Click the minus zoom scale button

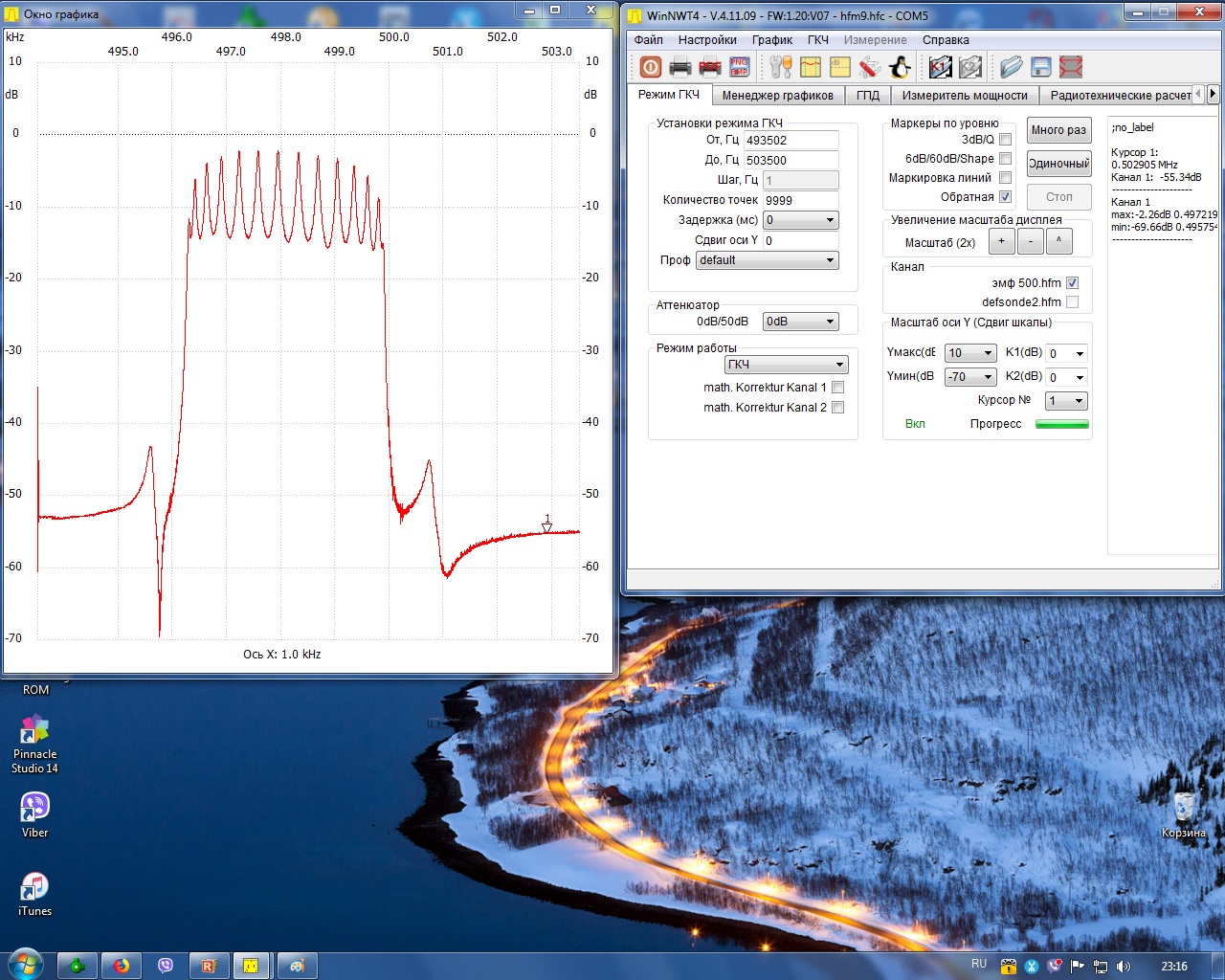[x=1030, y=241]
